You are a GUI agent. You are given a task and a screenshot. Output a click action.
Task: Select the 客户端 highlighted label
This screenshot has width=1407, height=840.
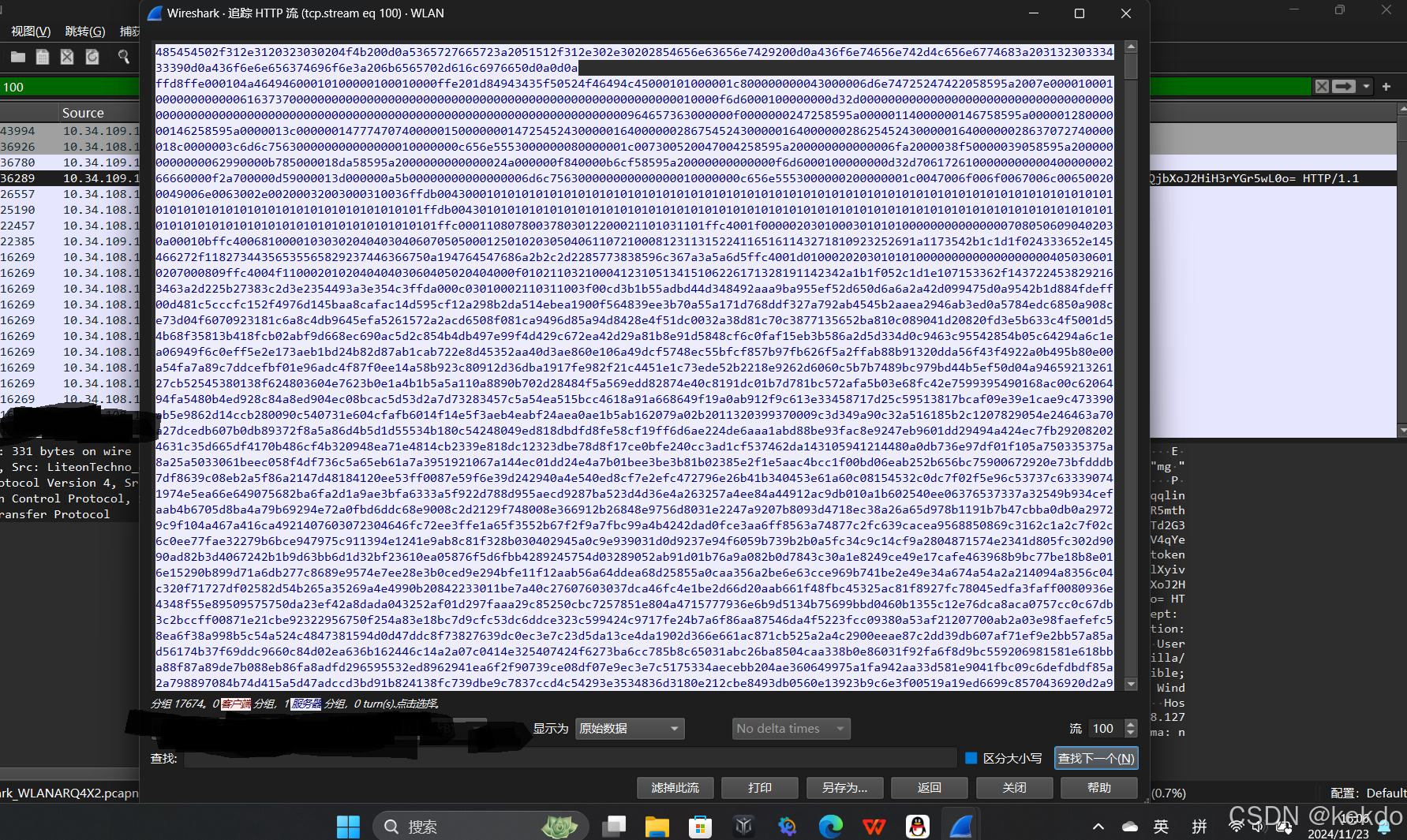(x=236, y=704)
